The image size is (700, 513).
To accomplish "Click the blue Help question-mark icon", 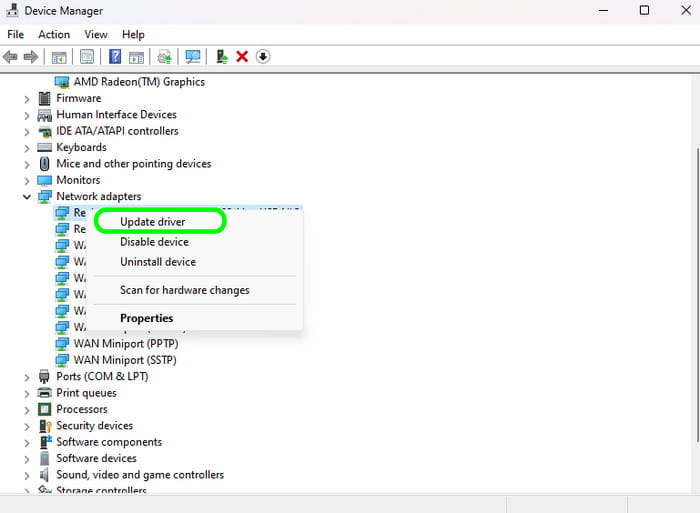I will (x=115, y=57).
